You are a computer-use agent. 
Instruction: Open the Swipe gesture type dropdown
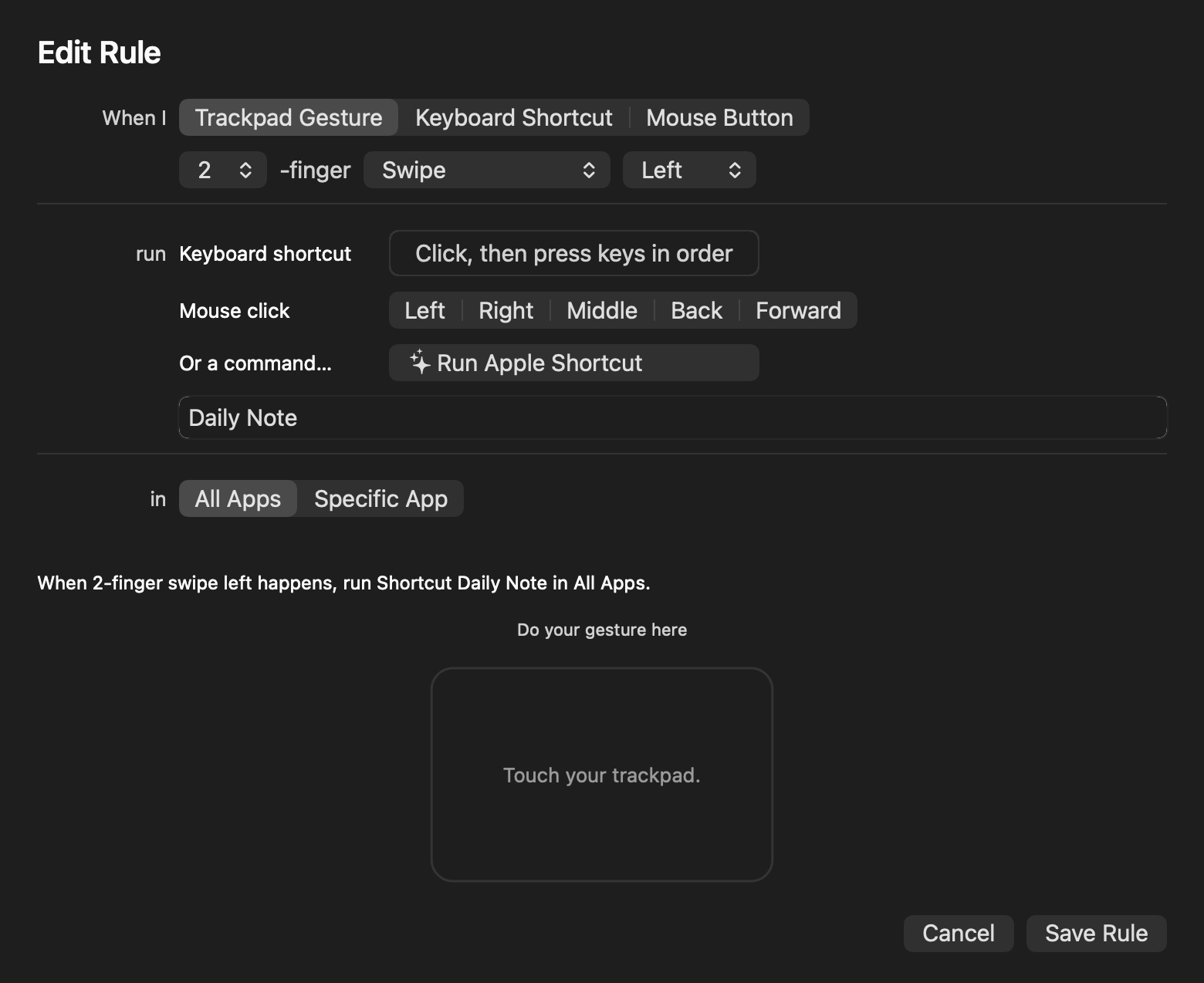coord(487,170)
